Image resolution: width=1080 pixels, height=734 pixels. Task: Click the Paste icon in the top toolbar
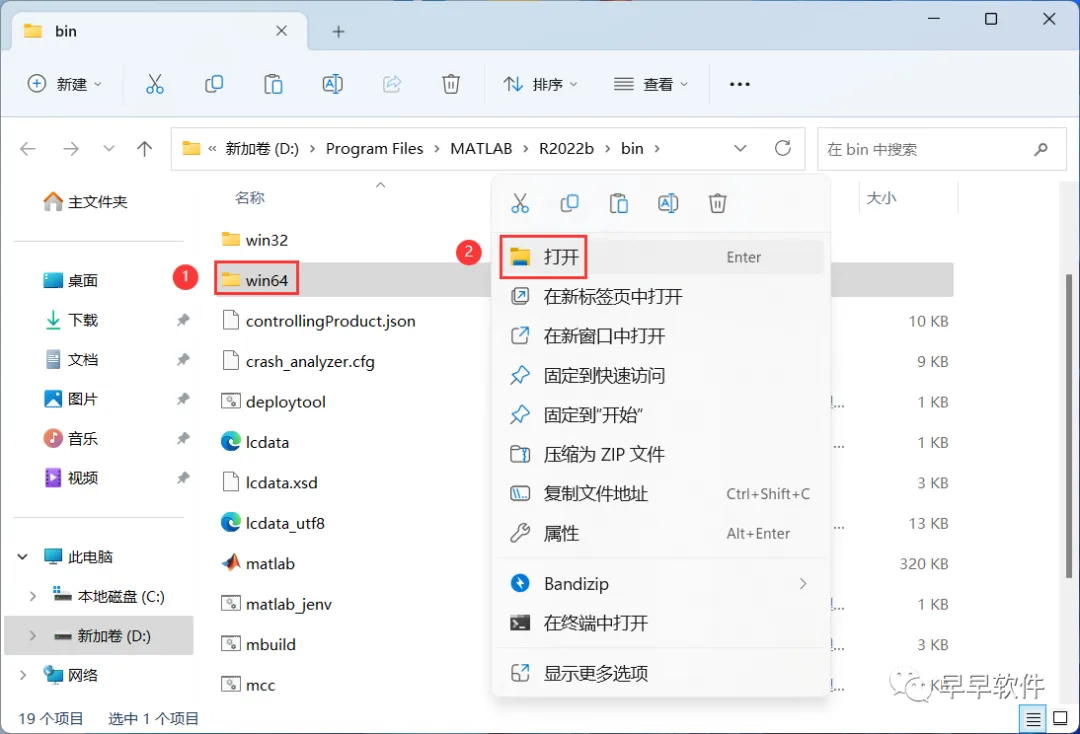pyautogui.click(x=273, y=84)
